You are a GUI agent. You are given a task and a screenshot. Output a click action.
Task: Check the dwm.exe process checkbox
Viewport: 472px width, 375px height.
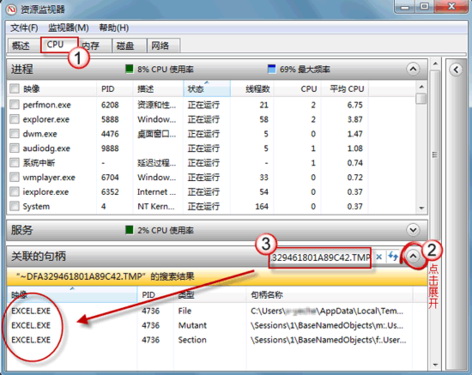pyautogui.click(x=14, y=134)
